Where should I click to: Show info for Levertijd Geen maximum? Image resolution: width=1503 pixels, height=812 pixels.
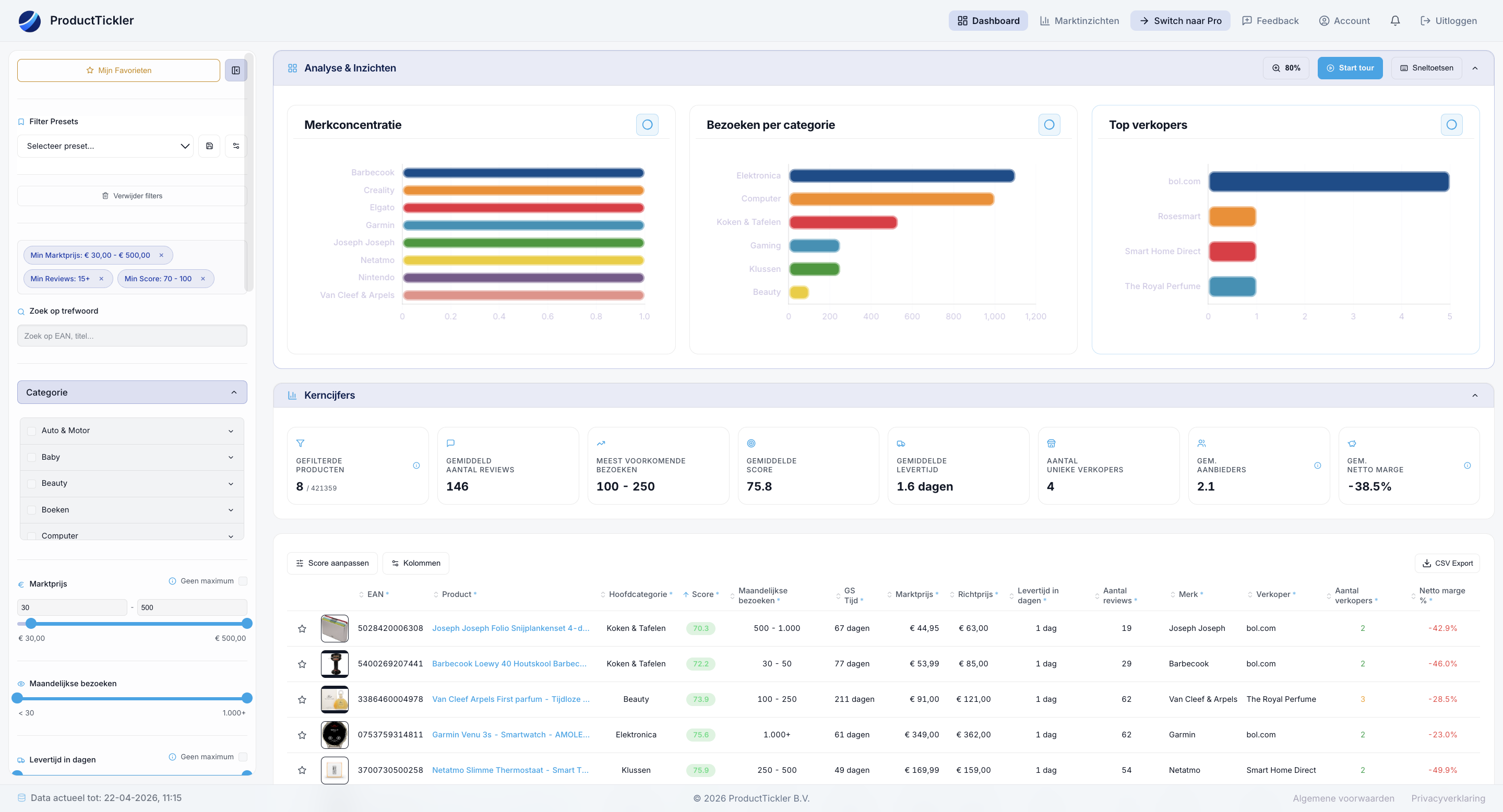click(x=172, y=757)
